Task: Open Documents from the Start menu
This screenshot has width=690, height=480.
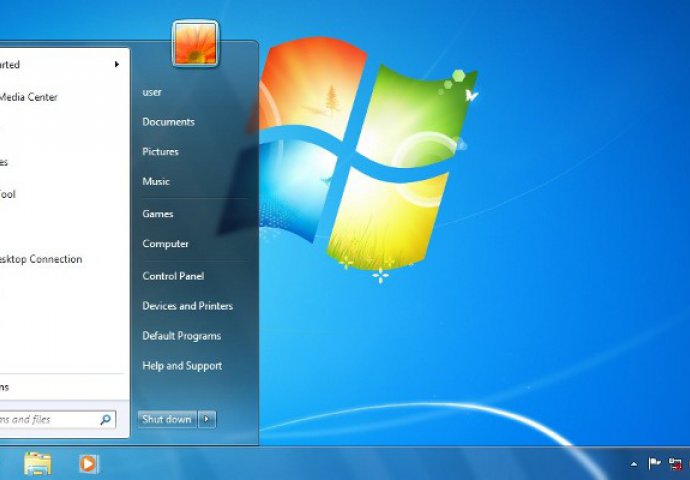Action: [168, 122]
